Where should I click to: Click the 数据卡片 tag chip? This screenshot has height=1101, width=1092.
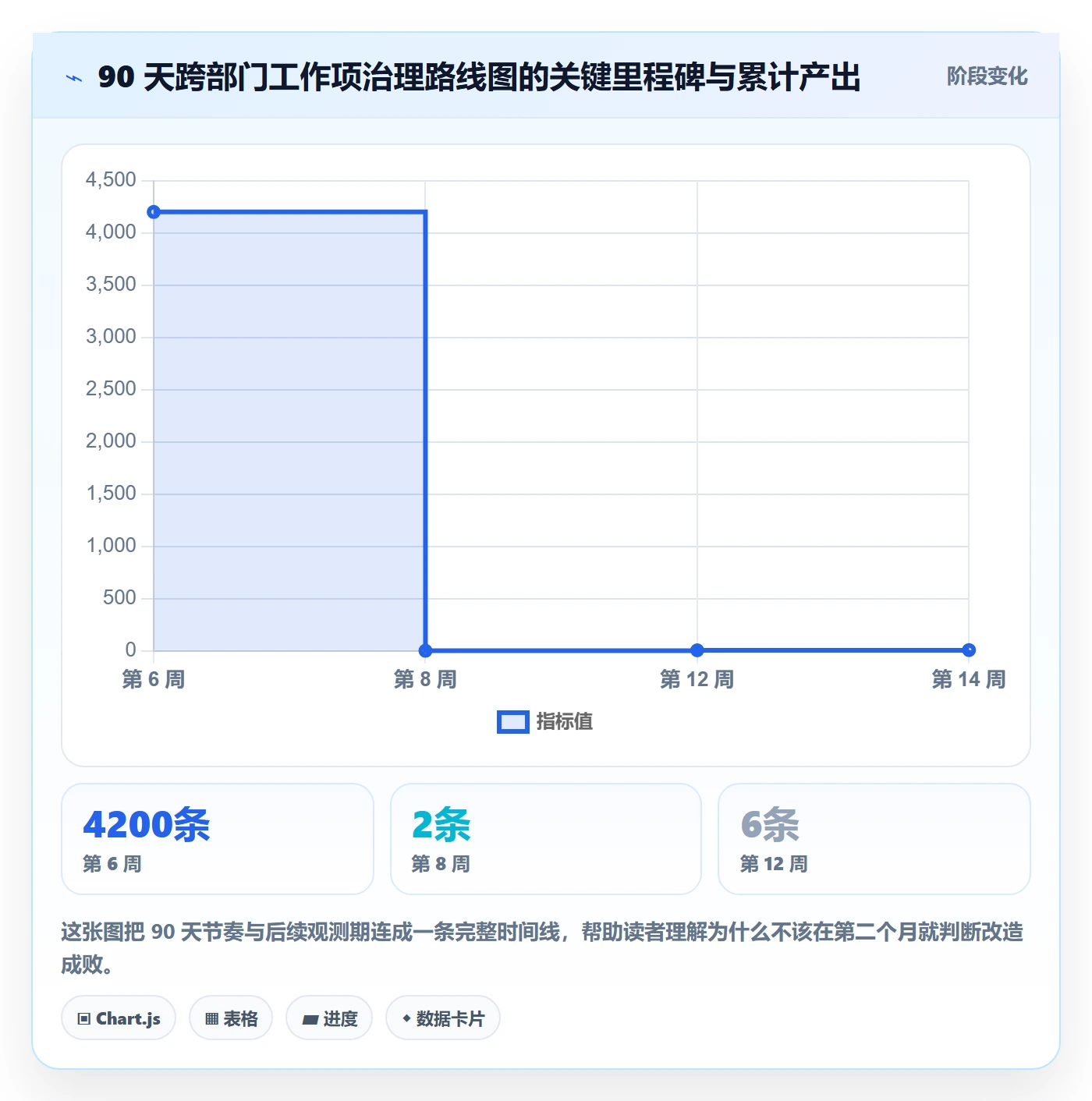click(443, 1018)
